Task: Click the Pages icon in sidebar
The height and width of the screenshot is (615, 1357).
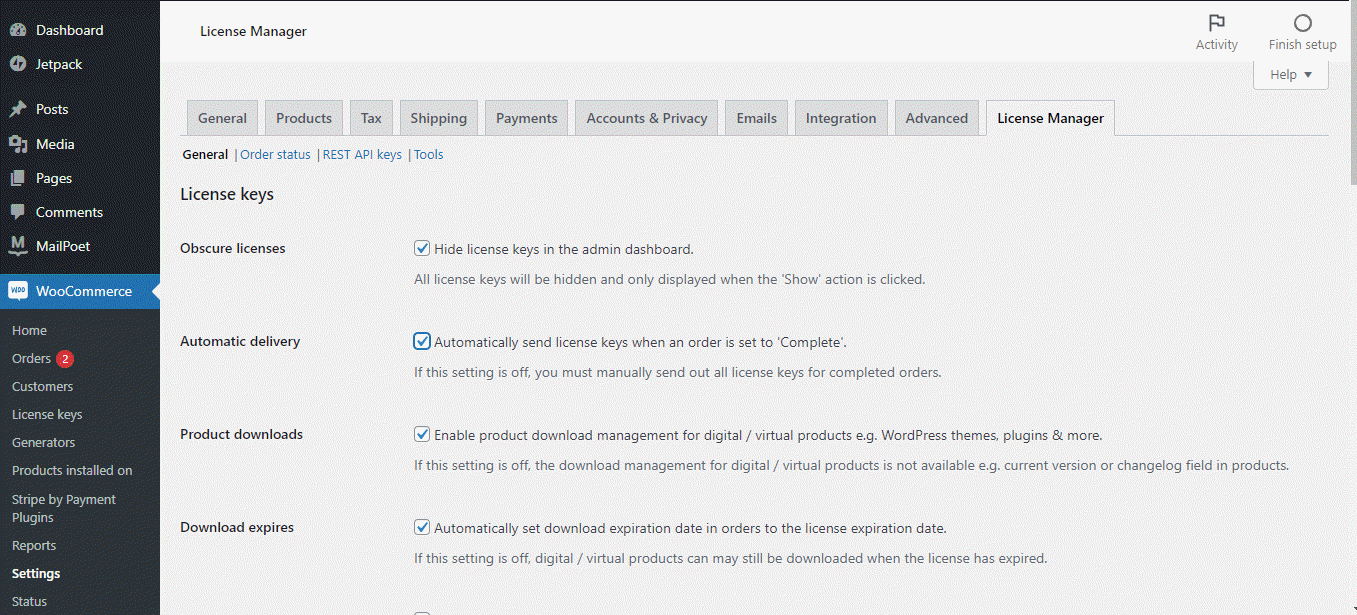Action: [x=17, y=178]
